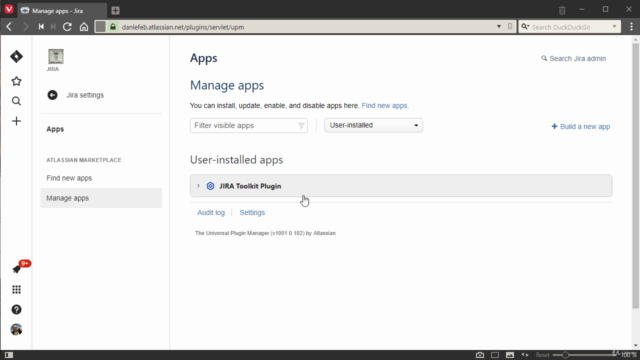Toggle the browser side panel
This screenshot has height=360, width=640.
coord(9,355)
